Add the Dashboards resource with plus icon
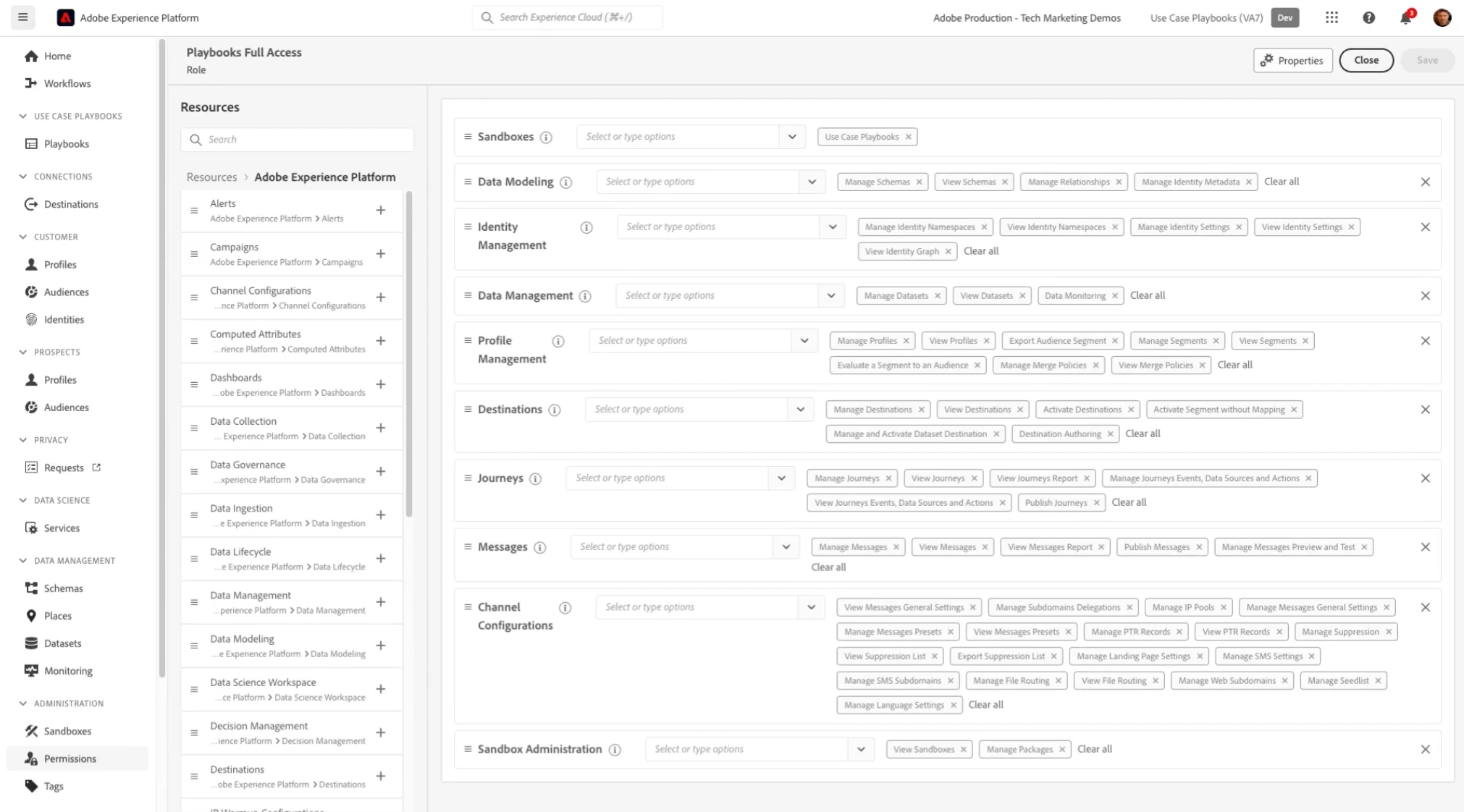This screenshot has height=812, width=1464. click(x=381, y=384)
